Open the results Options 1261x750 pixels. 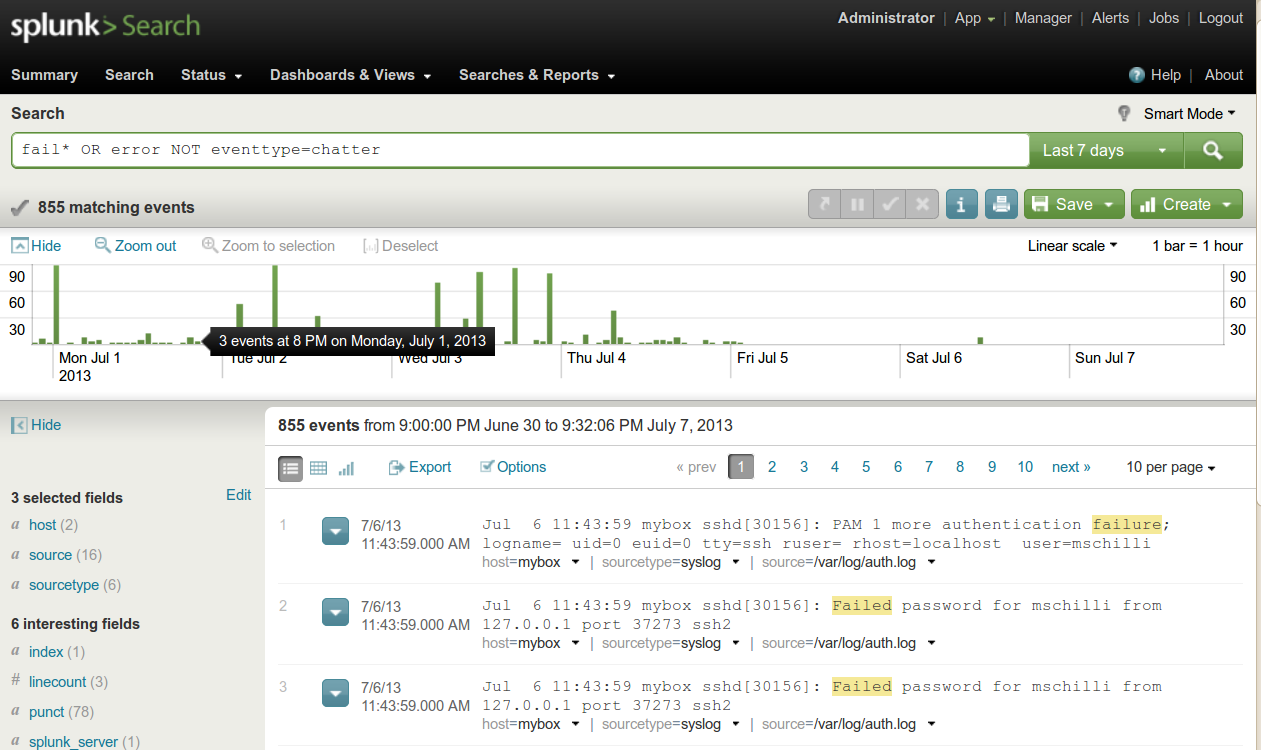coord(513,467)
